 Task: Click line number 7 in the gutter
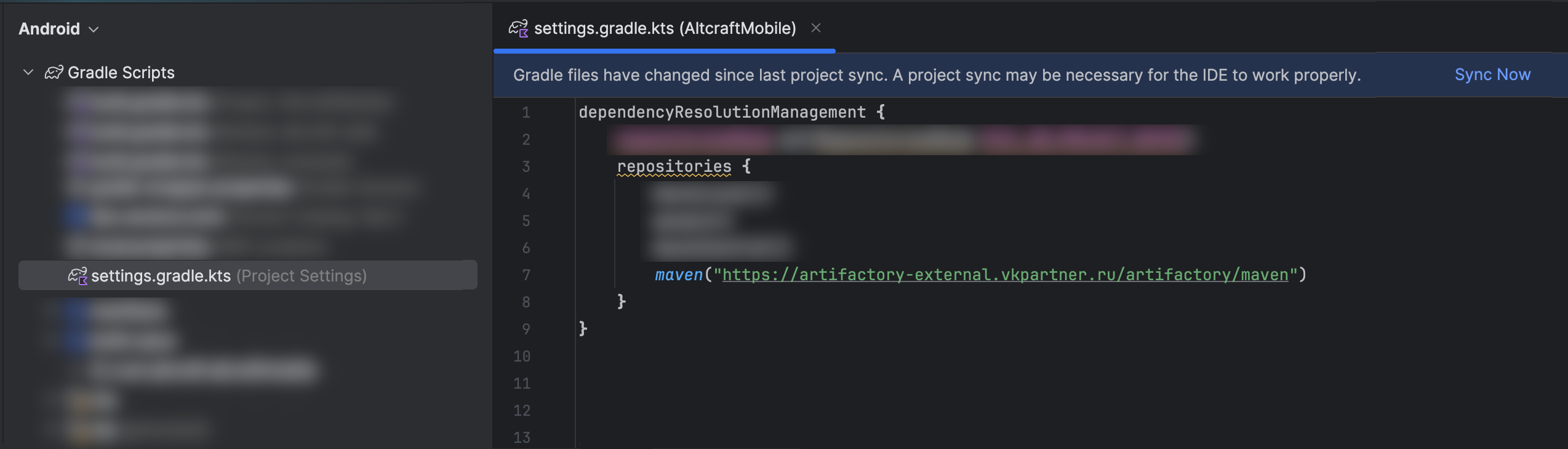tap(526, 275)
